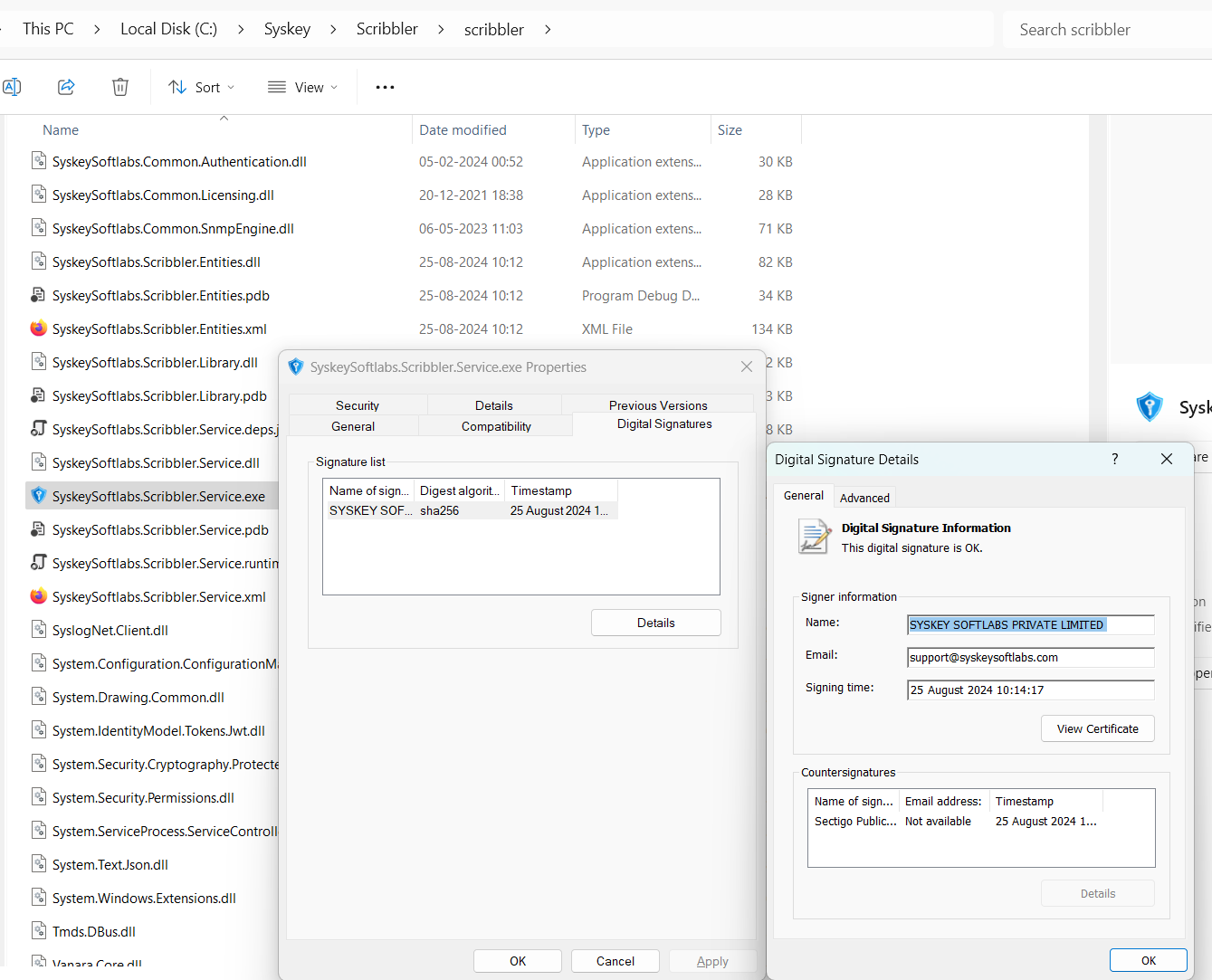Click the Share icon in the toolbar

click(65, 86)
